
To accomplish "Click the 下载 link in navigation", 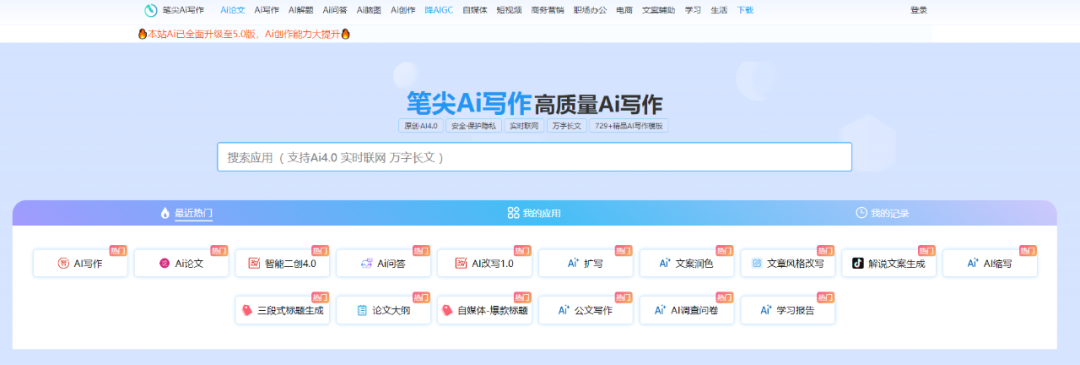I will coord(745,10).
